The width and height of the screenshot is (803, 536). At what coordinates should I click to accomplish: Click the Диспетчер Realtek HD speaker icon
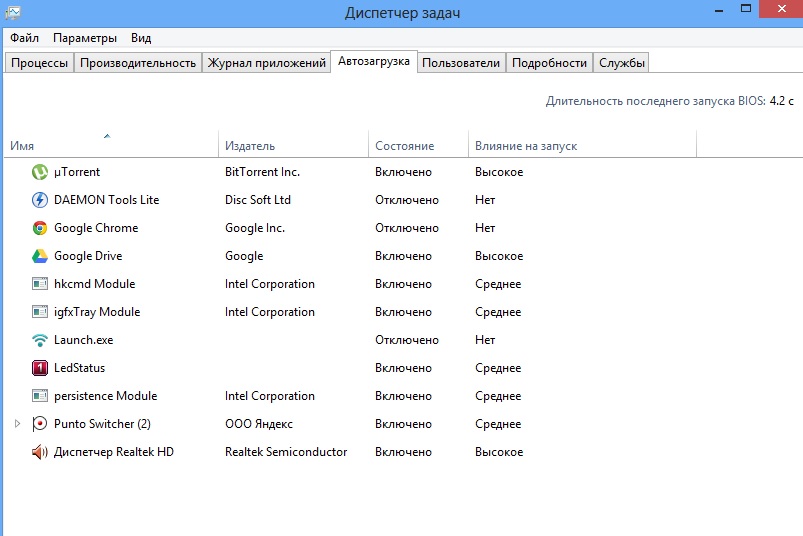pos(40,452)
